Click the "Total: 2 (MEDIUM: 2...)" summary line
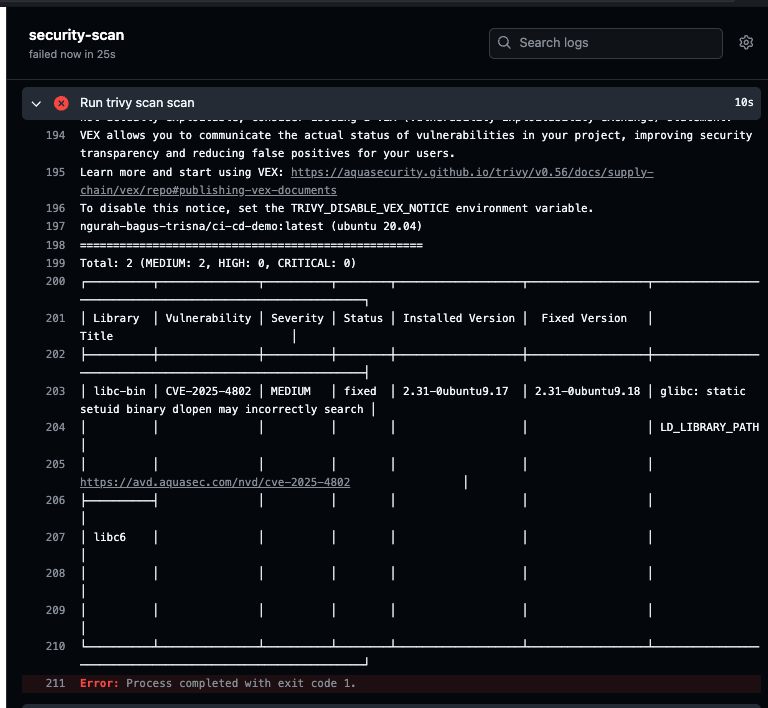The height and width of the screenshot is (708, 768). pos(217,263)
